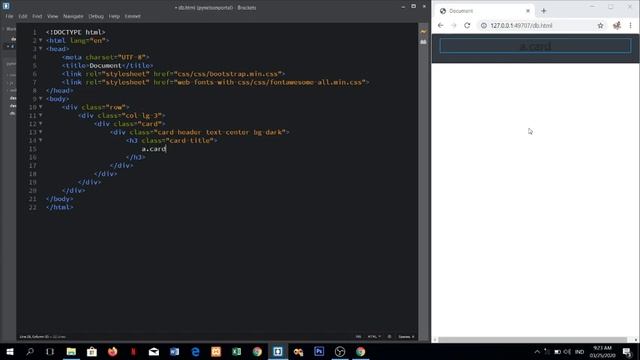Collapse the body tag fold arrow on line 9

tap(40, 99)
